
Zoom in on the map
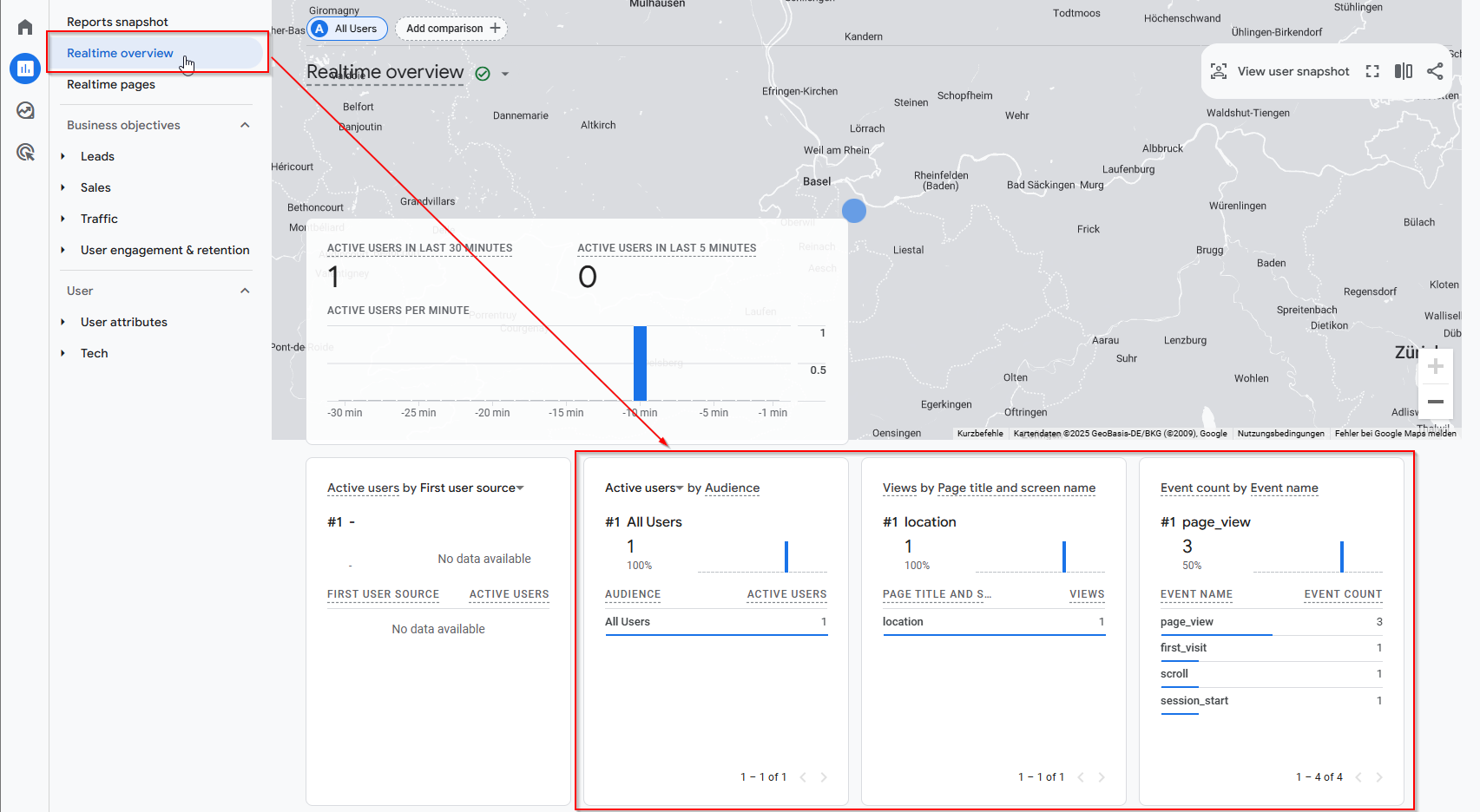click(1436, 367)
